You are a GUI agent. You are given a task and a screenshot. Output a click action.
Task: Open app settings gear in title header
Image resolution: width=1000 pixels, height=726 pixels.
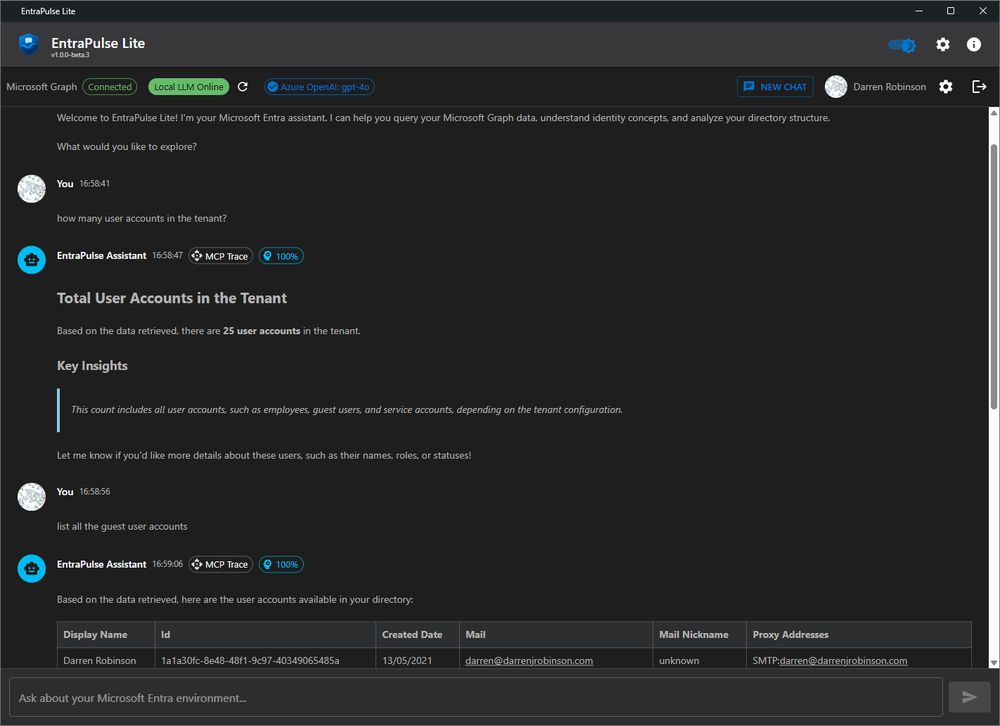943,44
